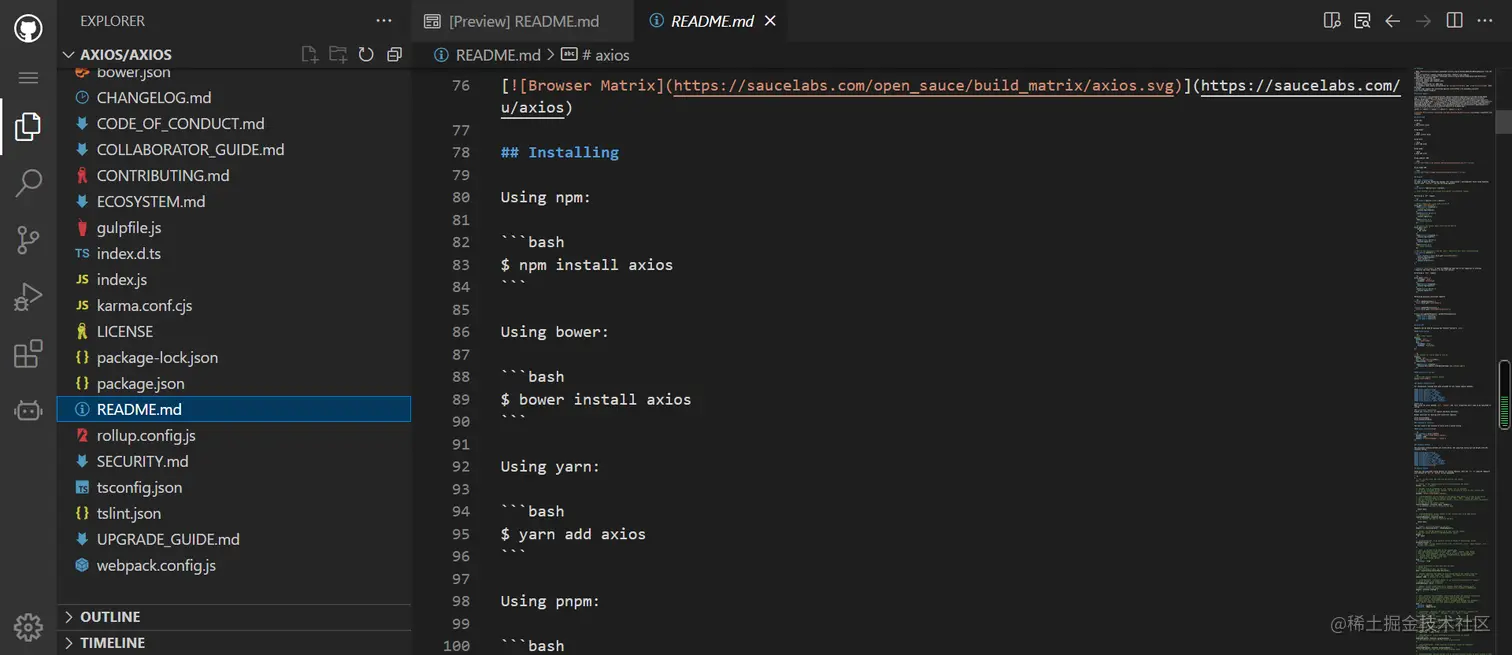1512x655 pixels.
Task: Select README.md in the file tree
Action: (x=234, y=410)
